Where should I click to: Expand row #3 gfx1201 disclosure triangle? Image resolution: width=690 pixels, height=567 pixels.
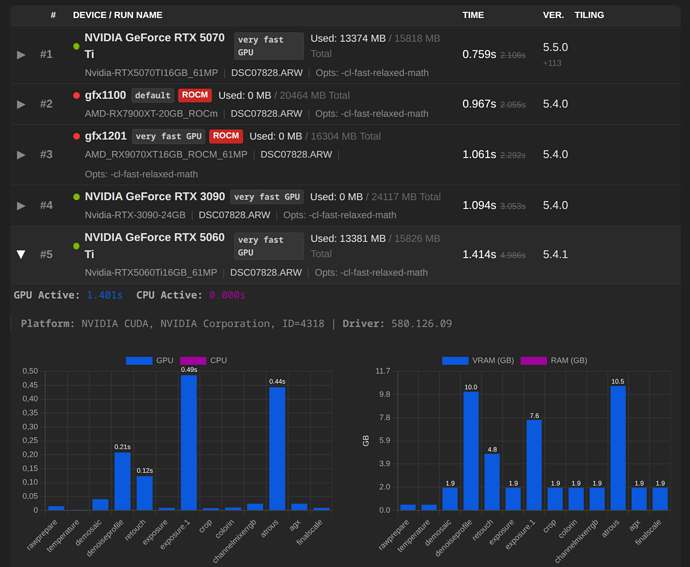coord(21,155)
